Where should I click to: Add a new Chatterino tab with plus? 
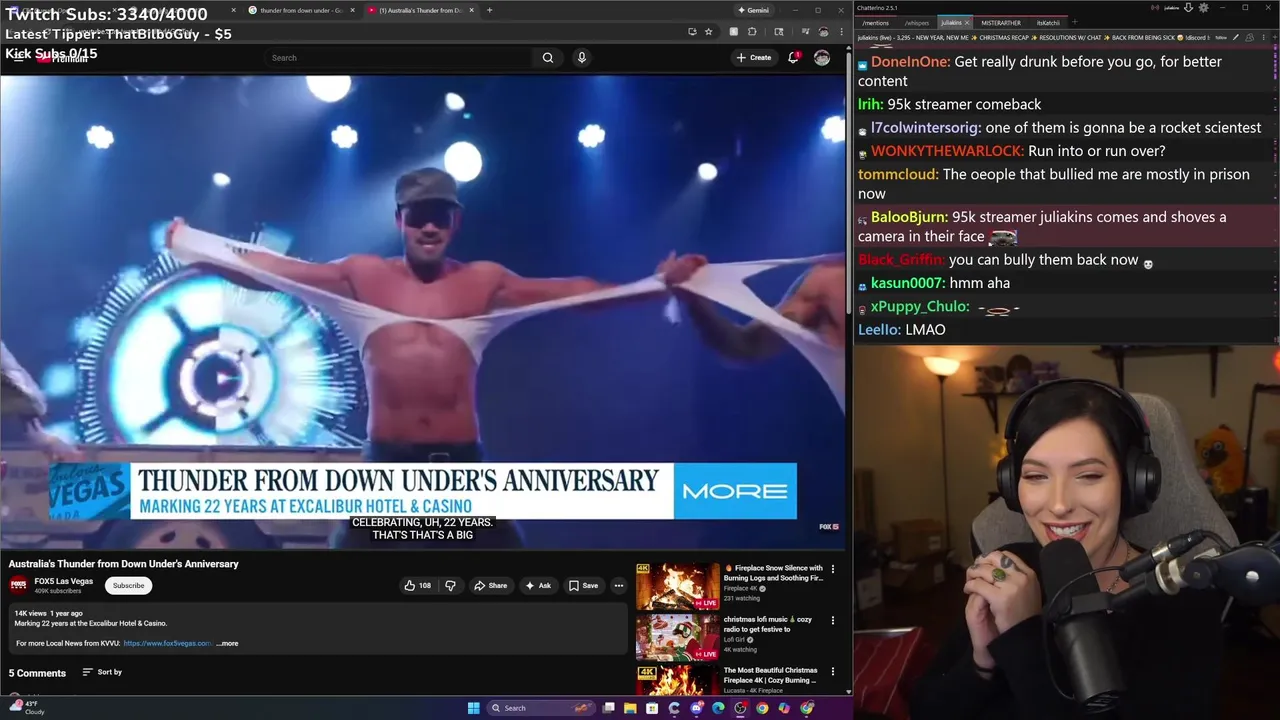(1075, 22)
